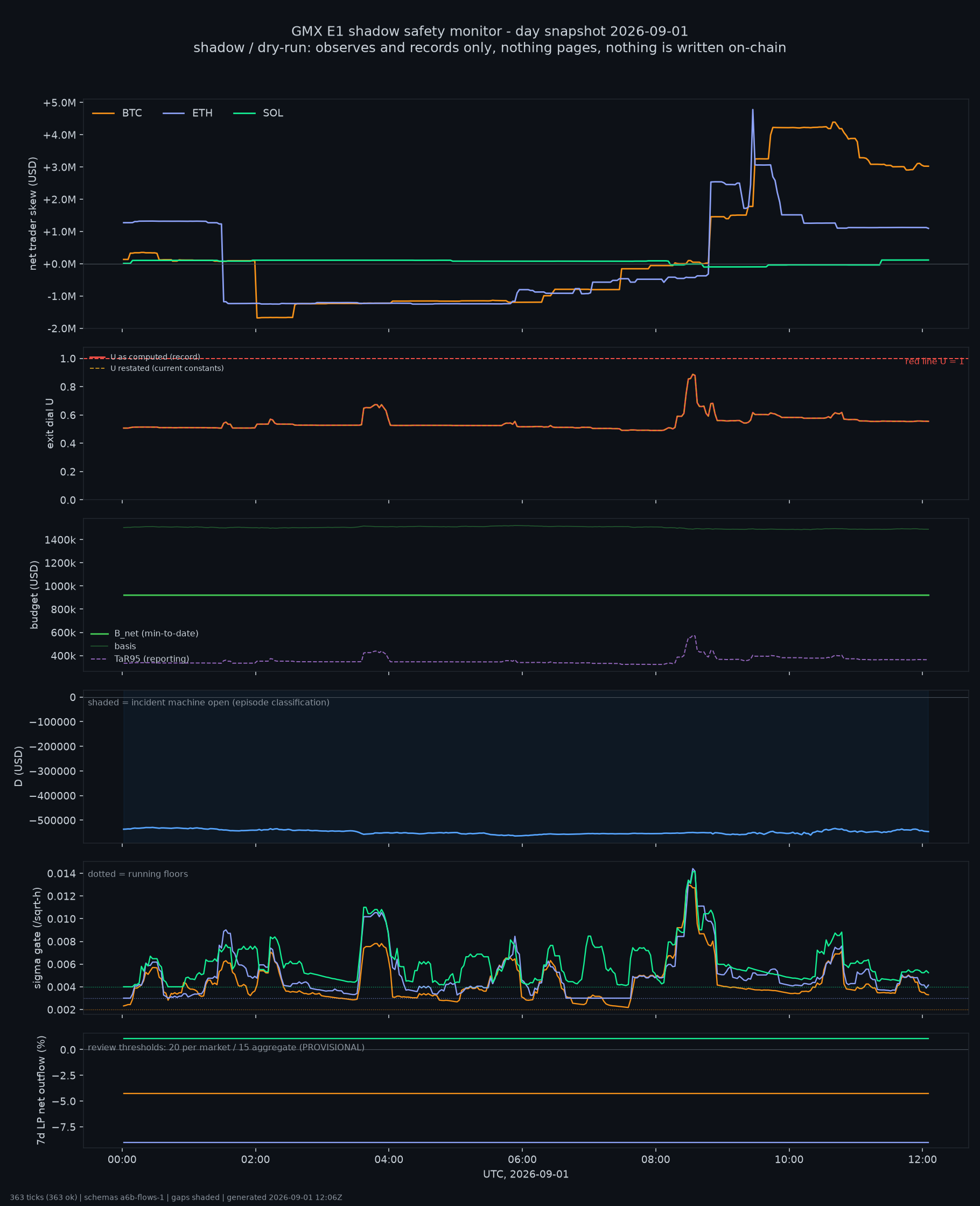The image size is (980, 1206).
Task: Click the +0.0M tick label
Action: 59,264
